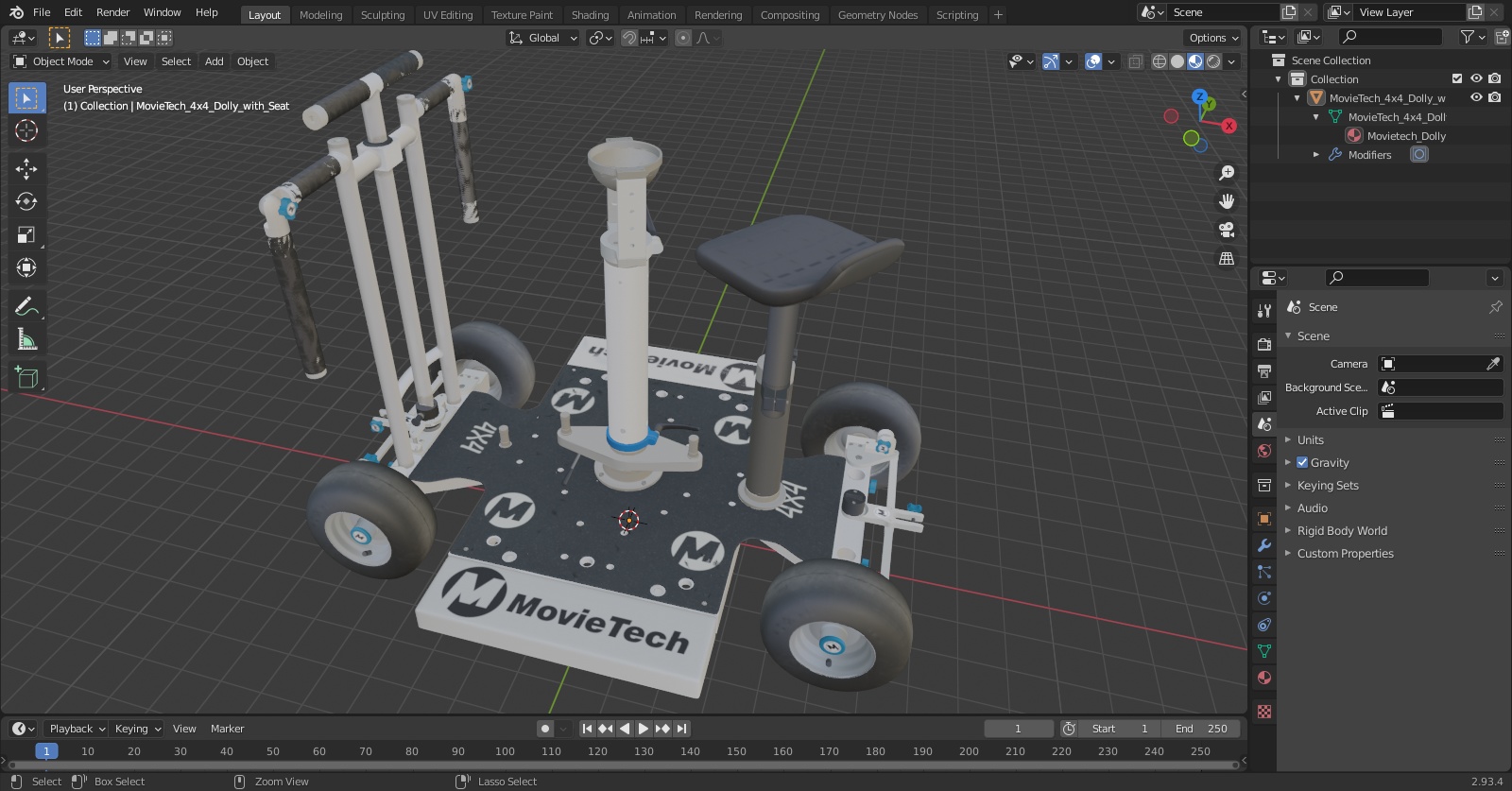This screenshot has height=791, width=1512.
Task: Switch to the Geometry Nodes workspace tab
Action: coord(878,15)
